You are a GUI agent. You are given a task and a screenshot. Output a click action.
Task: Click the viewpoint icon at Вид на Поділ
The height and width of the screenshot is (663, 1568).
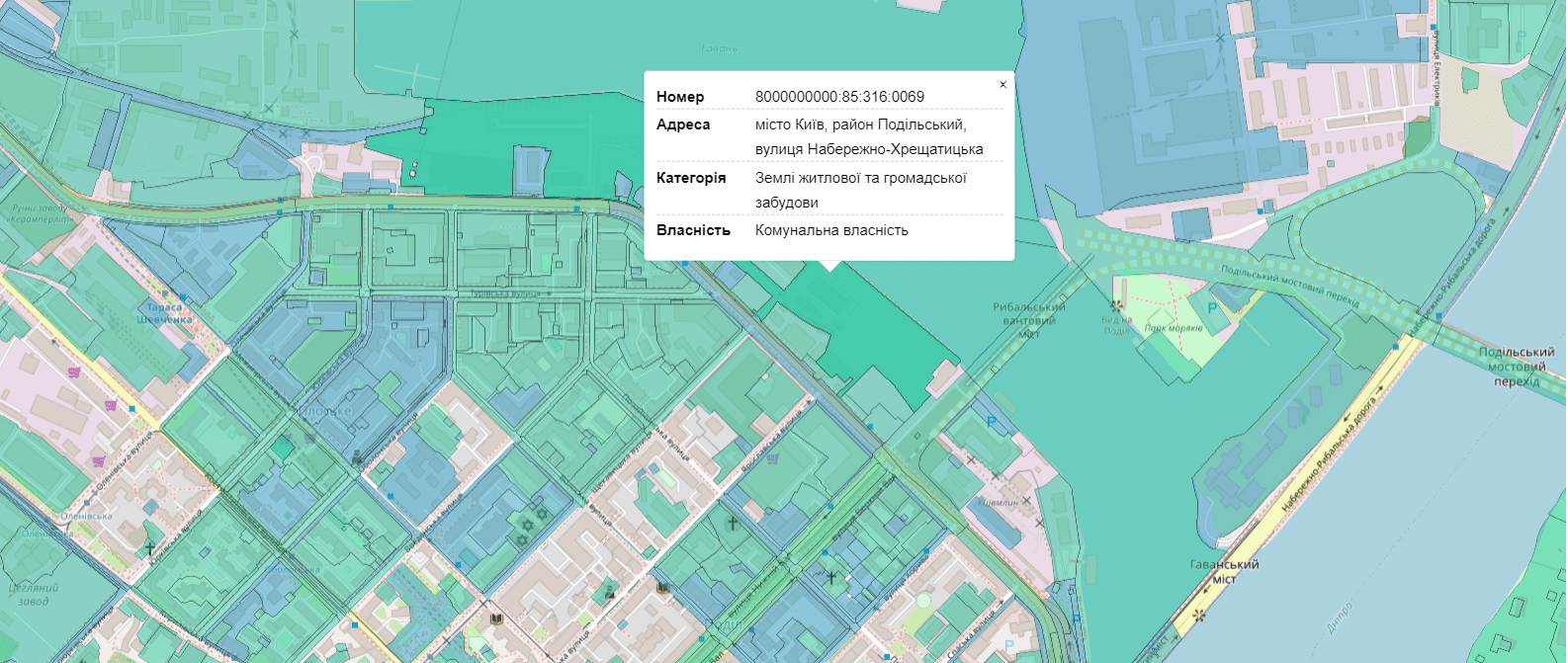pos(1117,307)
